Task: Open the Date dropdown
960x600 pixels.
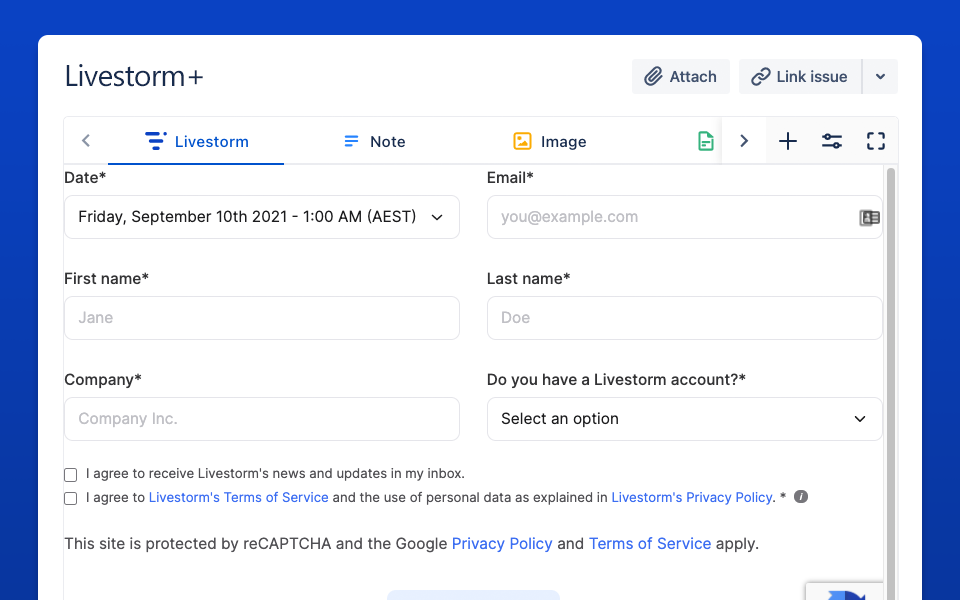Action: click(262, 217)
